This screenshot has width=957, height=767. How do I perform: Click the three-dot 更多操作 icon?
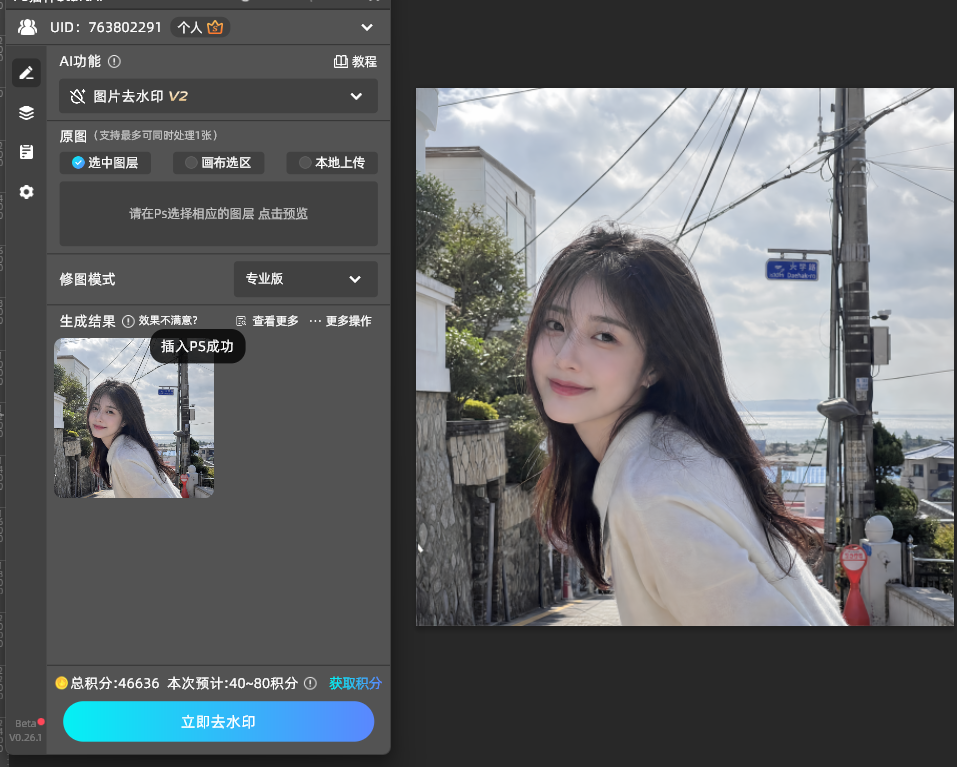tap(315, 321)
